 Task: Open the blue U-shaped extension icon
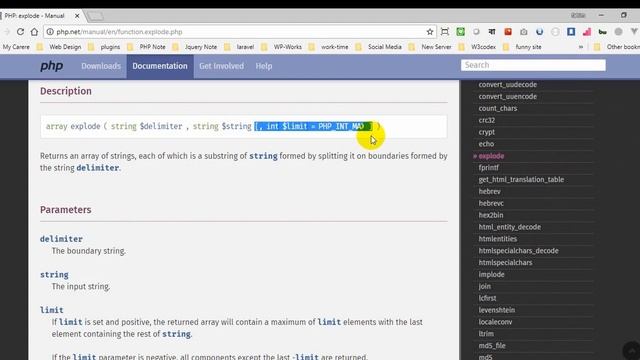pyautogui.click(x=539, y=31)
